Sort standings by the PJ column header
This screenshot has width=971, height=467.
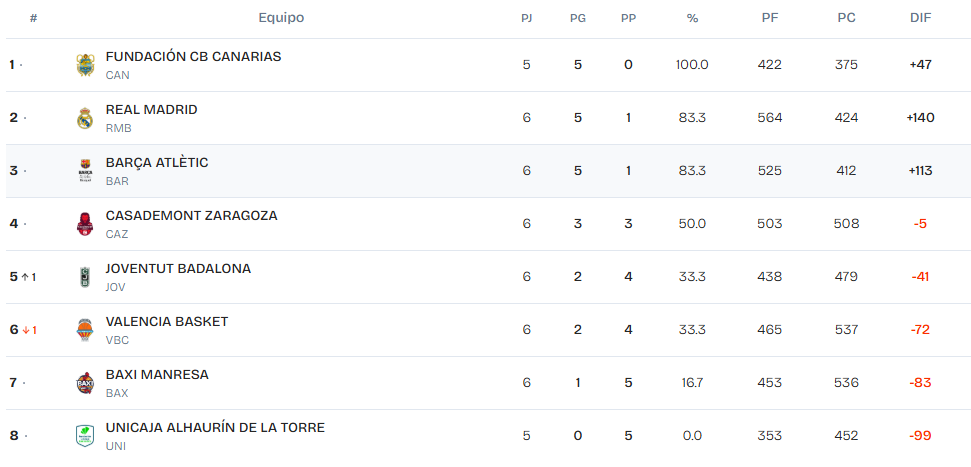point(527,18)
